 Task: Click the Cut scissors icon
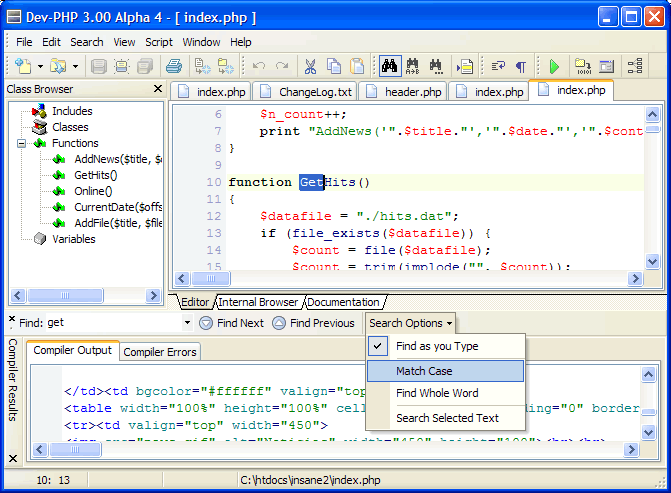(x=311, y=66)
